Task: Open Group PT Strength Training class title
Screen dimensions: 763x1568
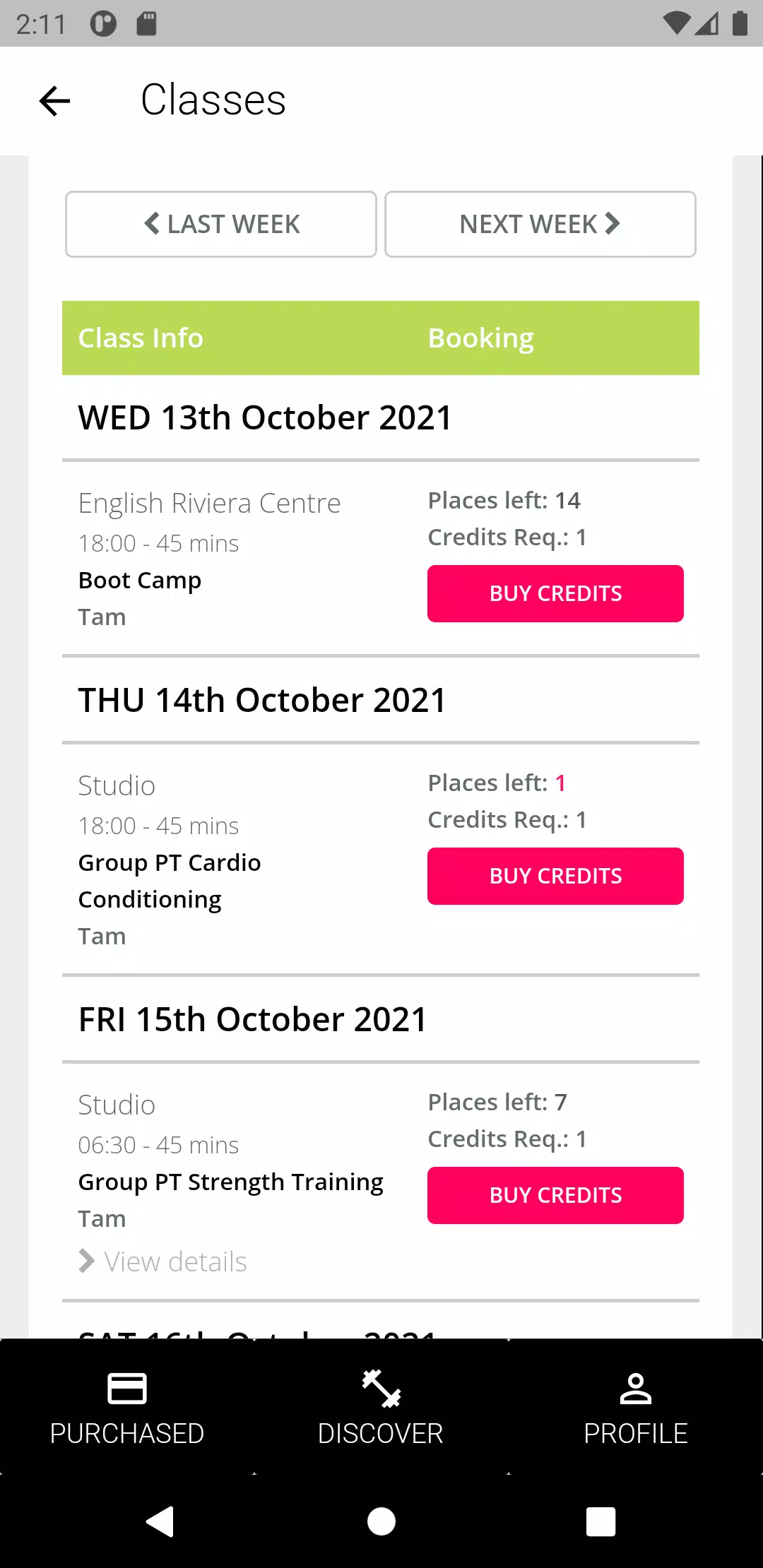Action: coord(231,1182)
